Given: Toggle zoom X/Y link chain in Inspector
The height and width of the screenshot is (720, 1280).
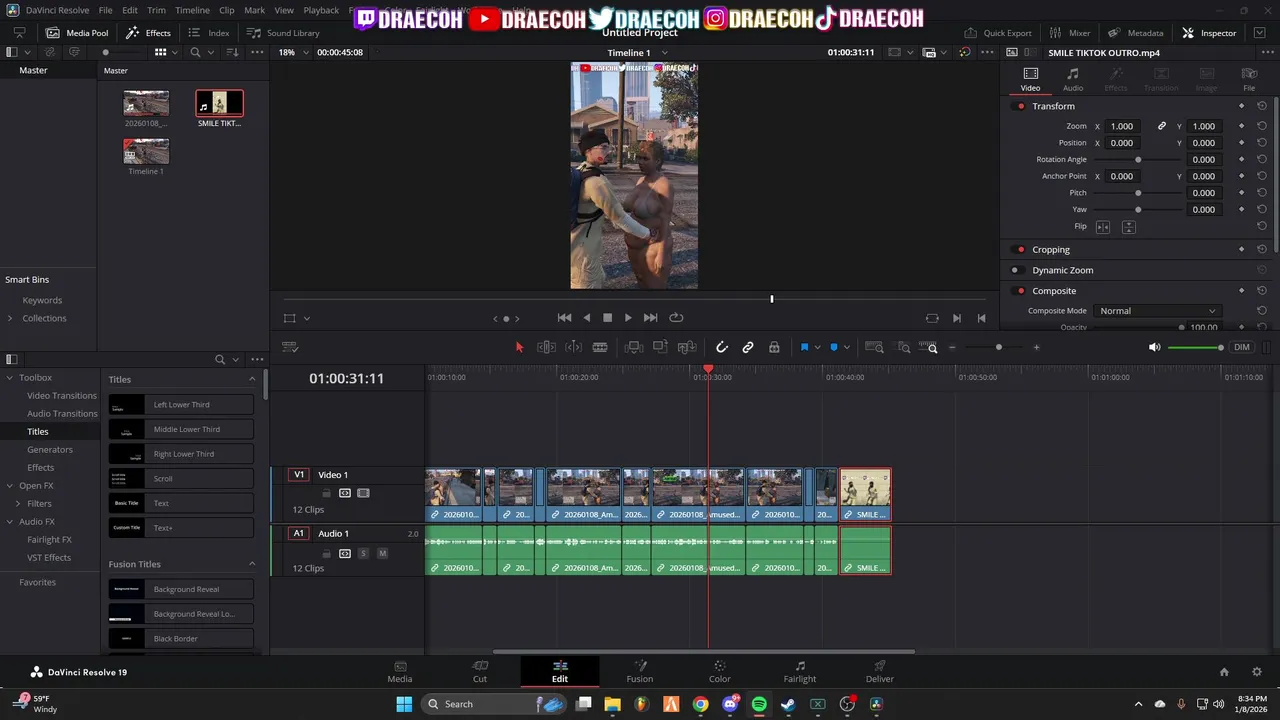Looking at the screenshot, I should click(1162, 126).
